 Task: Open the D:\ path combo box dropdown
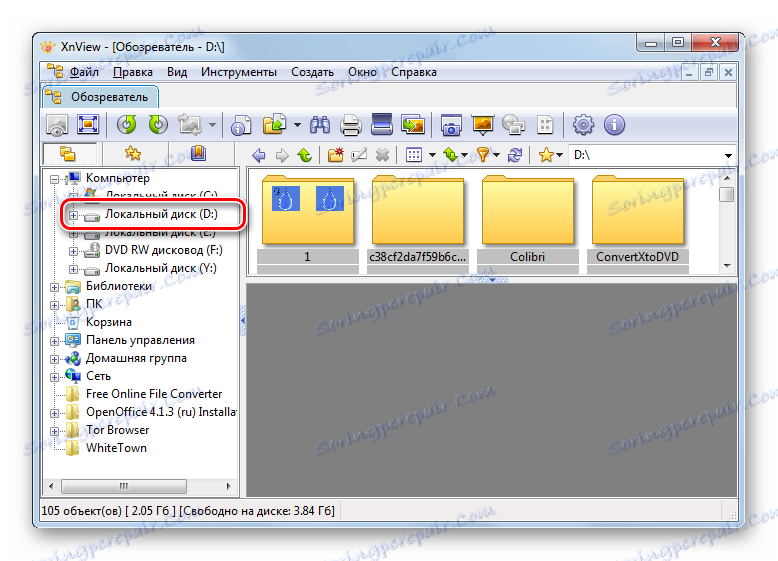coord(728,156)
